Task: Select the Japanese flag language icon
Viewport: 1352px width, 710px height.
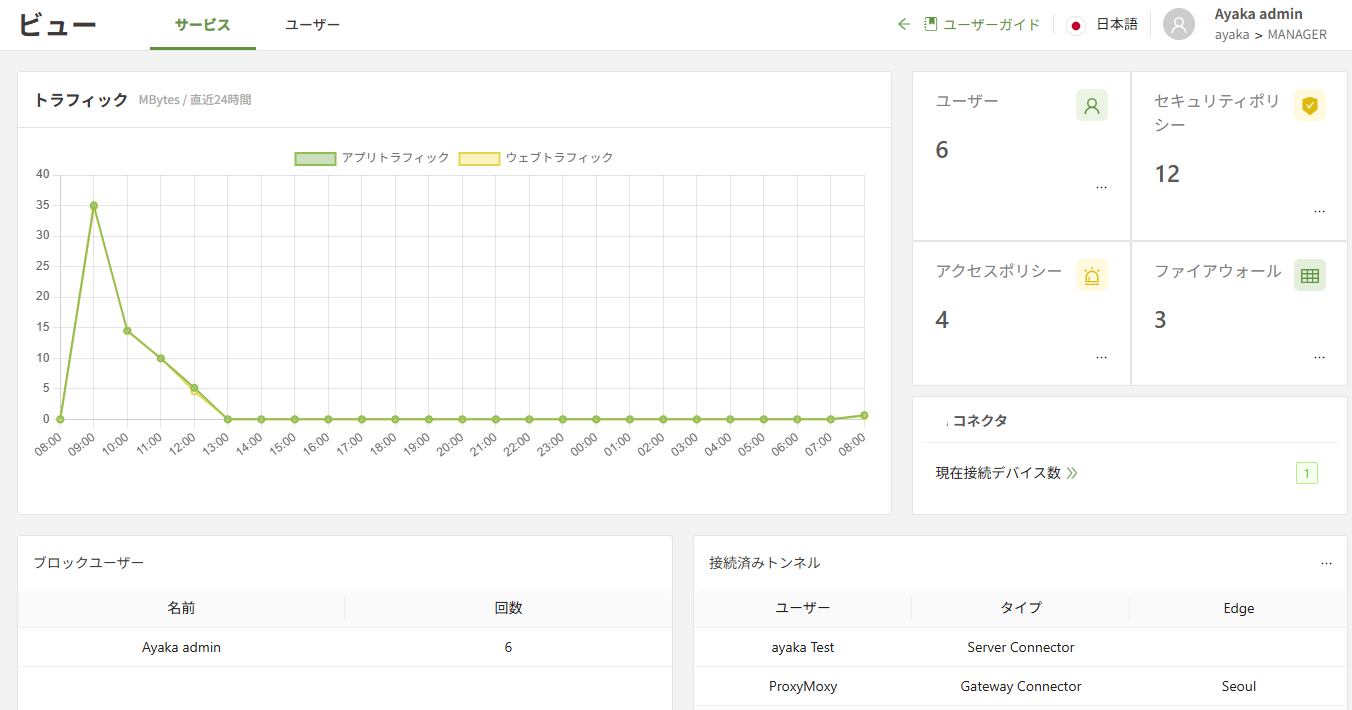Action: tap(1075, 23)
